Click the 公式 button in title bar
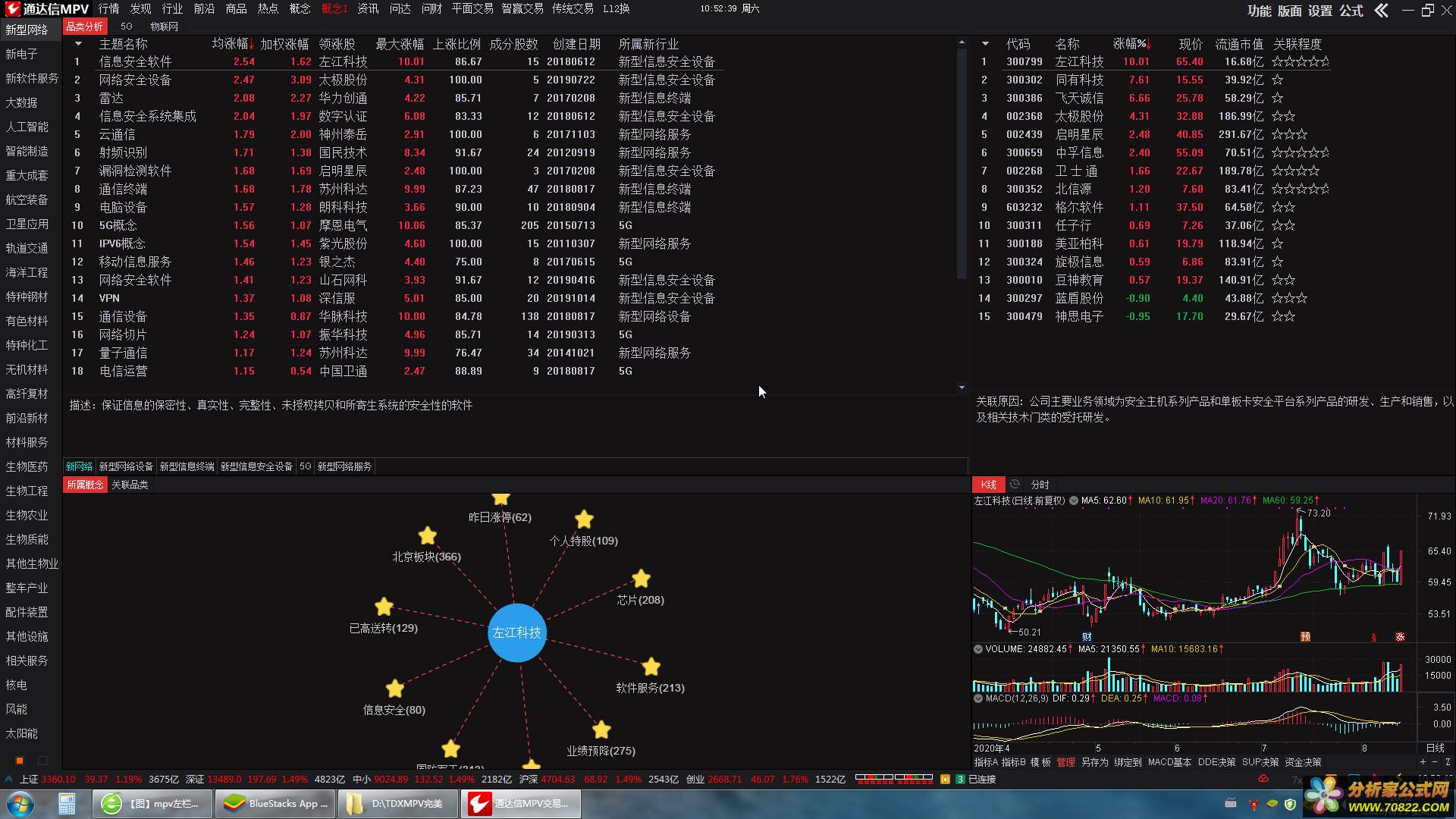 click(x=1351, y=11)
